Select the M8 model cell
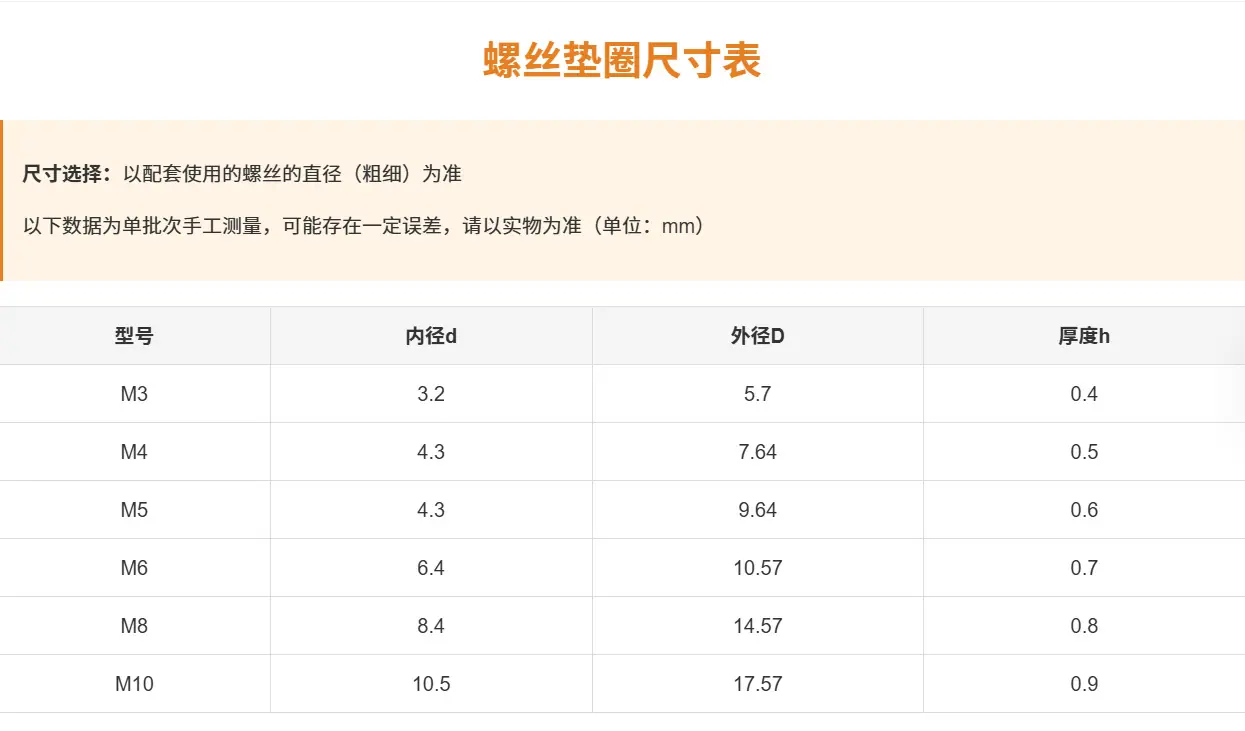Viewport: 1245px width, 731px height. coord(135,626)
